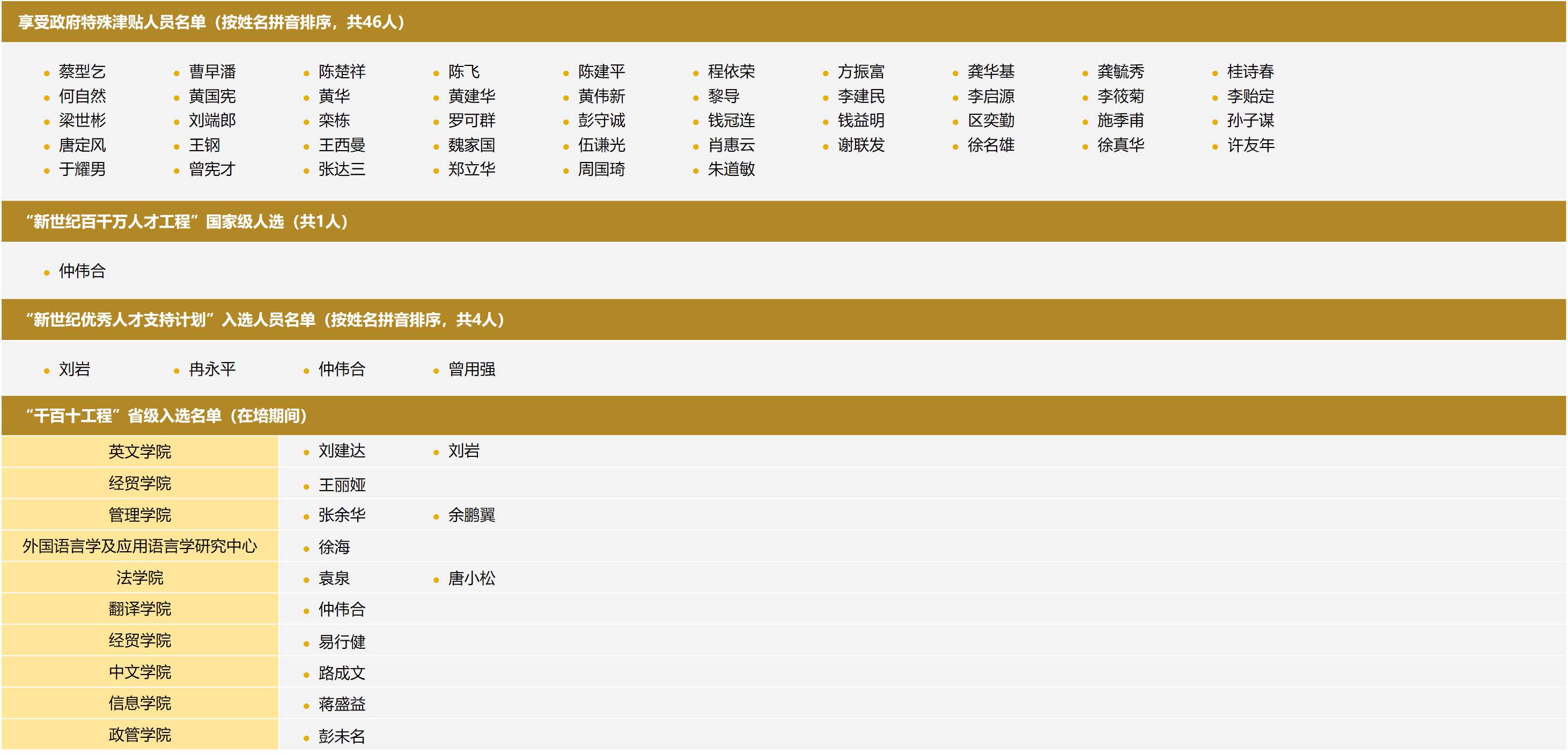Click on 龚华基 in the allowance list
This screenshot has height=755, width=1568.
tap(990, 72)
